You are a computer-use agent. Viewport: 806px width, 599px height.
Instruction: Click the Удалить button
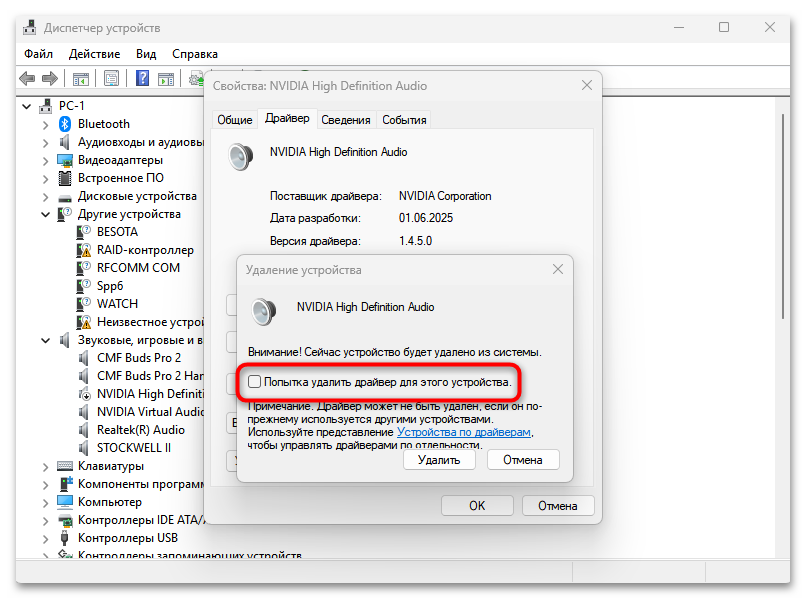pyautogui.click(x=438, y=459)
